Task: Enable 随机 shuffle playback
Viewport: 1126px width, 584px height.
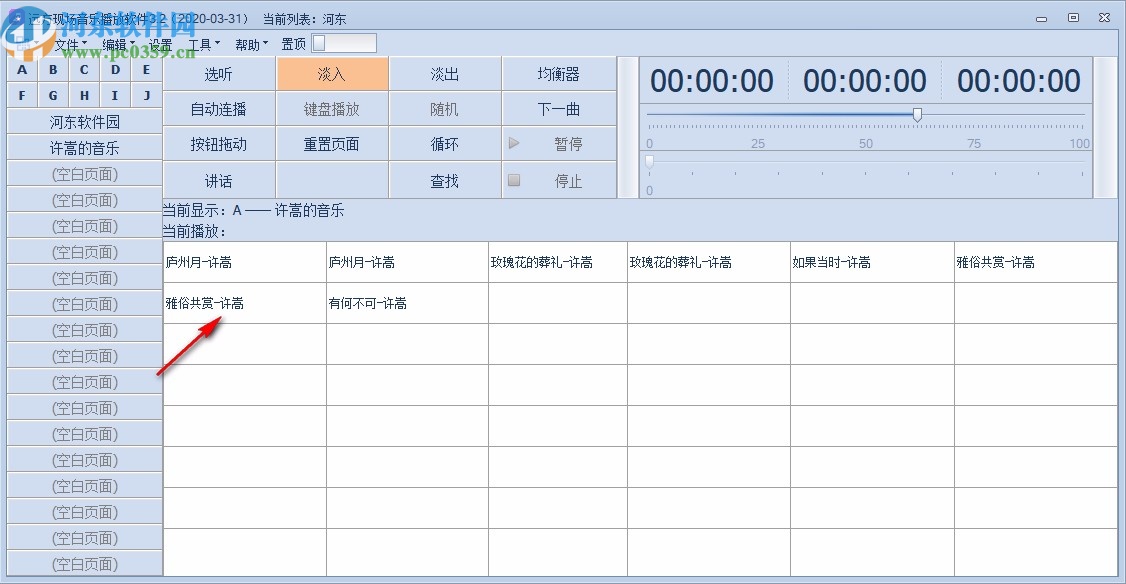Action: [444, 108]
